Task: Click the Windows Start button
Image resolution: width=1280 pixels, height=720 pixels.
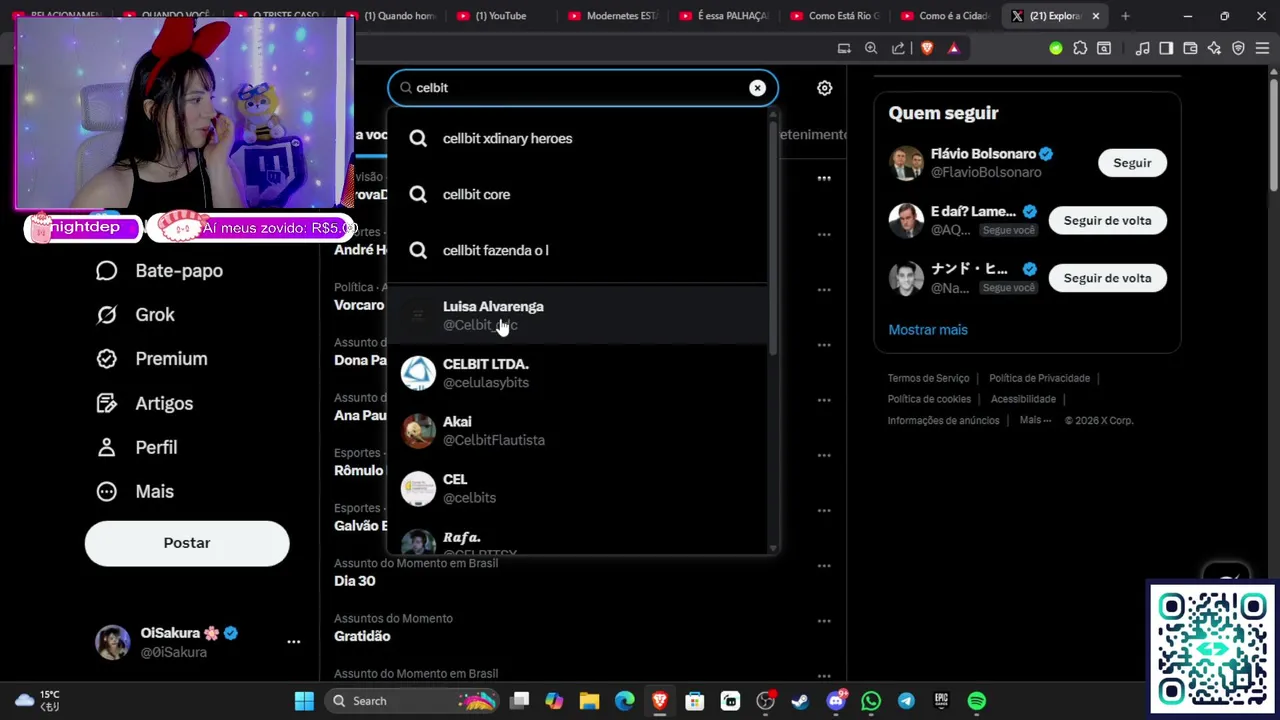Action: pyautogui.click(x=304, y=701)
